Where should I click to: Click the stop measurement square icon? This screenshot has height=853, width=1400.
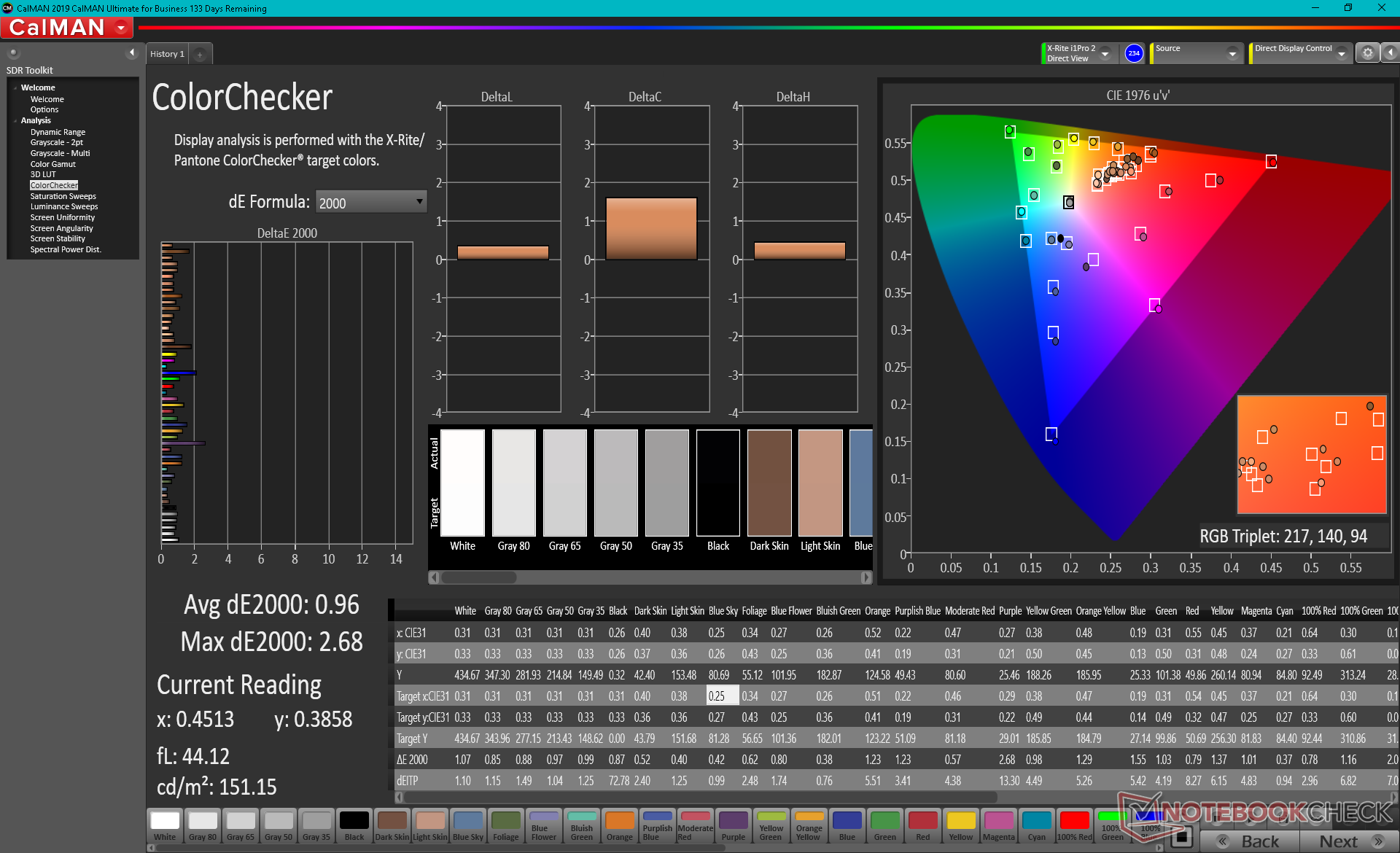[x=1183, y=837]
